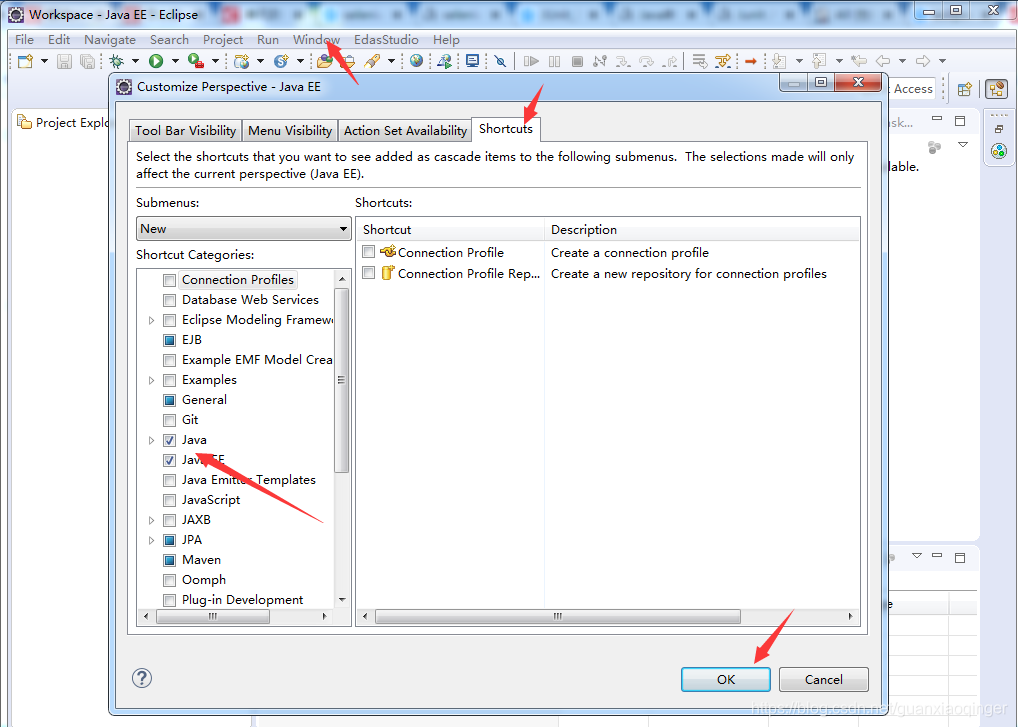Viewport: 1018px width, 727px height.
Task: Click the Disconnect debug icon
Action: (600, 61)
